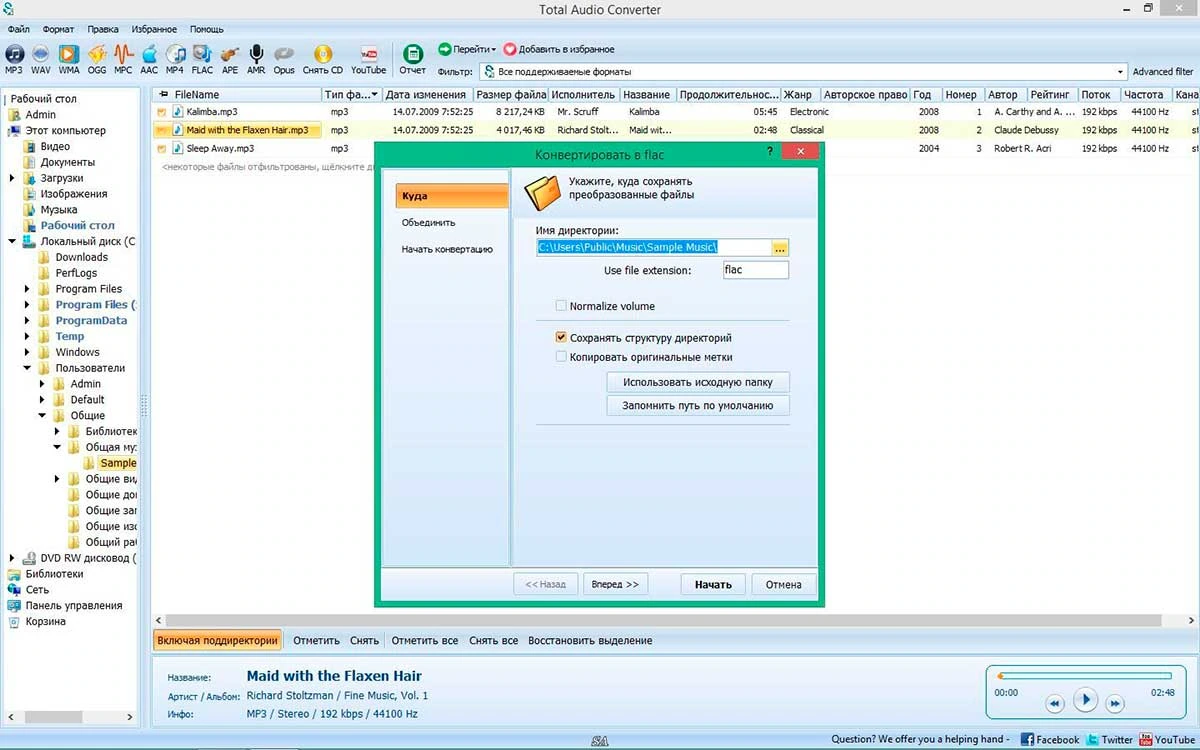Click the Use file extension field
Screen dimensions: 1200x750
tap(755, 270)
